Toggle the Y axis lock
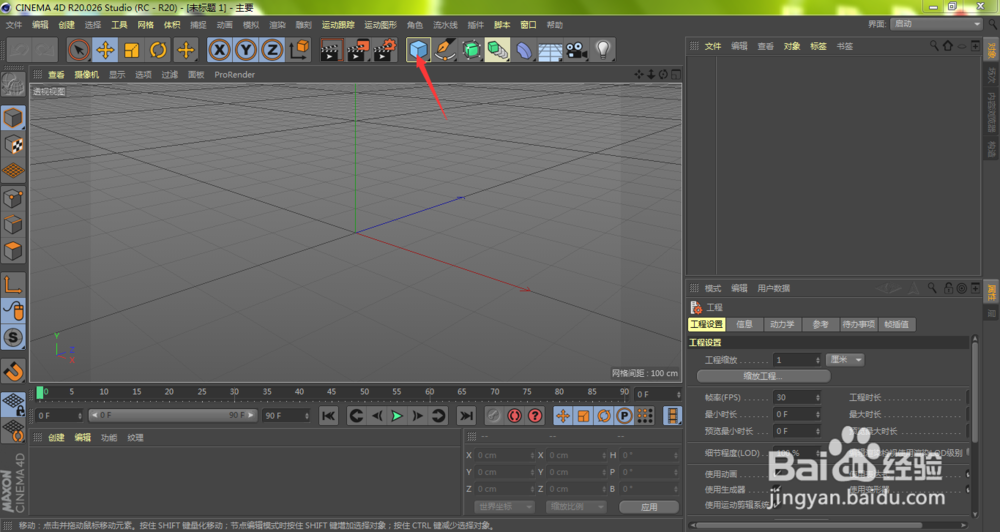The width and height of the screenshot is (1000, 532). 246,50
